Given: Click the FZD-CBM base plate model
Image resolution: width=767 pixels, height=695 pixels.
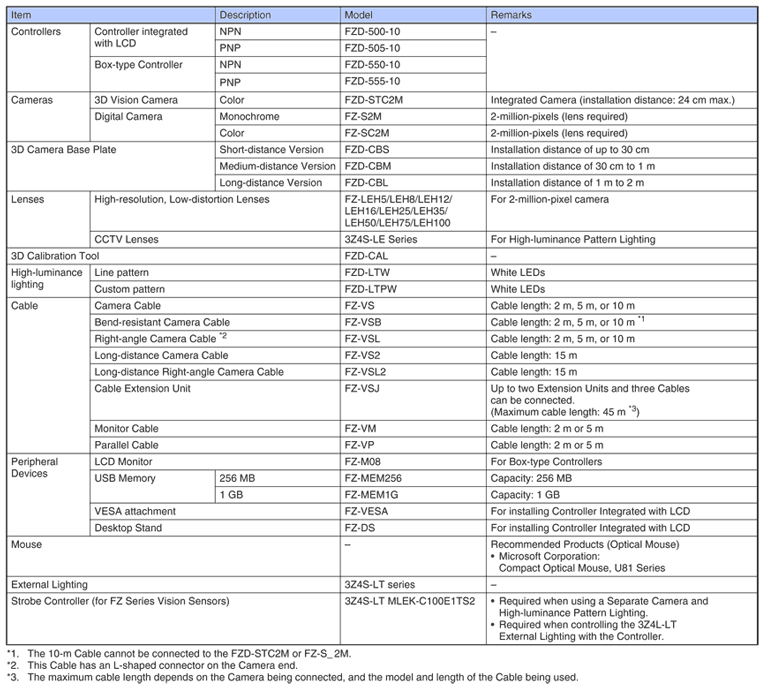Looking at the screenshot, I should pos(366,166).
